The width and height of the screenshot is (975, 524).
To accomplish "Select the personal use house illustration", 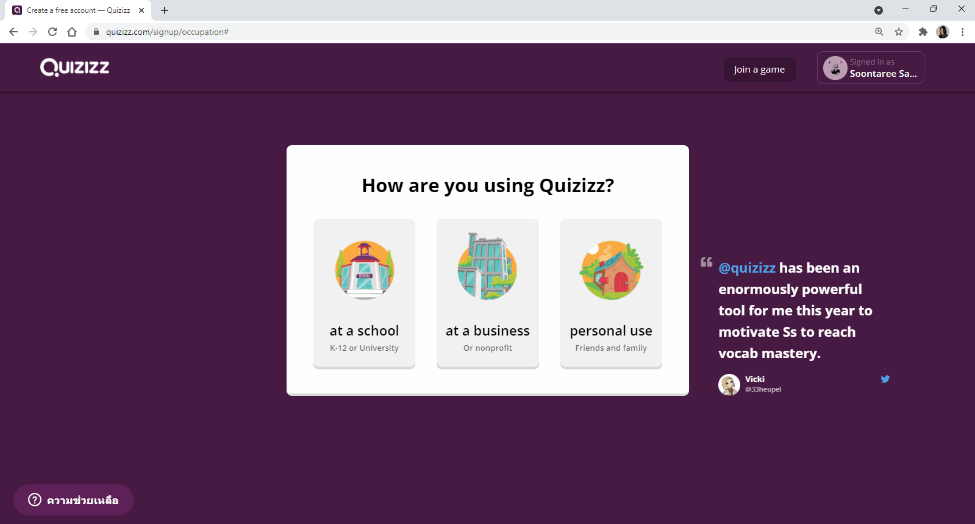I will coord(611,270).
